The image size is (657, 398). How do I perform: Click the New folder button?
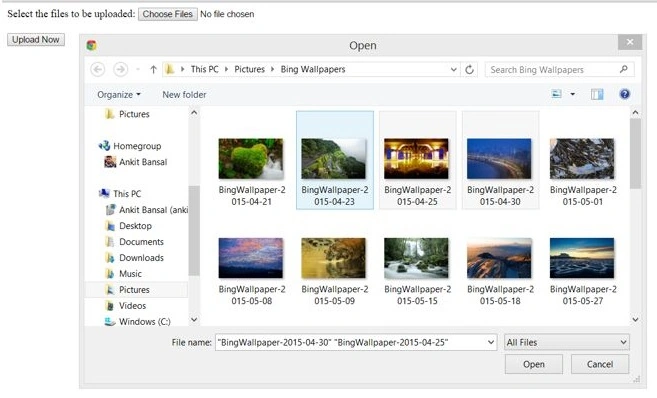pos(184,95)
